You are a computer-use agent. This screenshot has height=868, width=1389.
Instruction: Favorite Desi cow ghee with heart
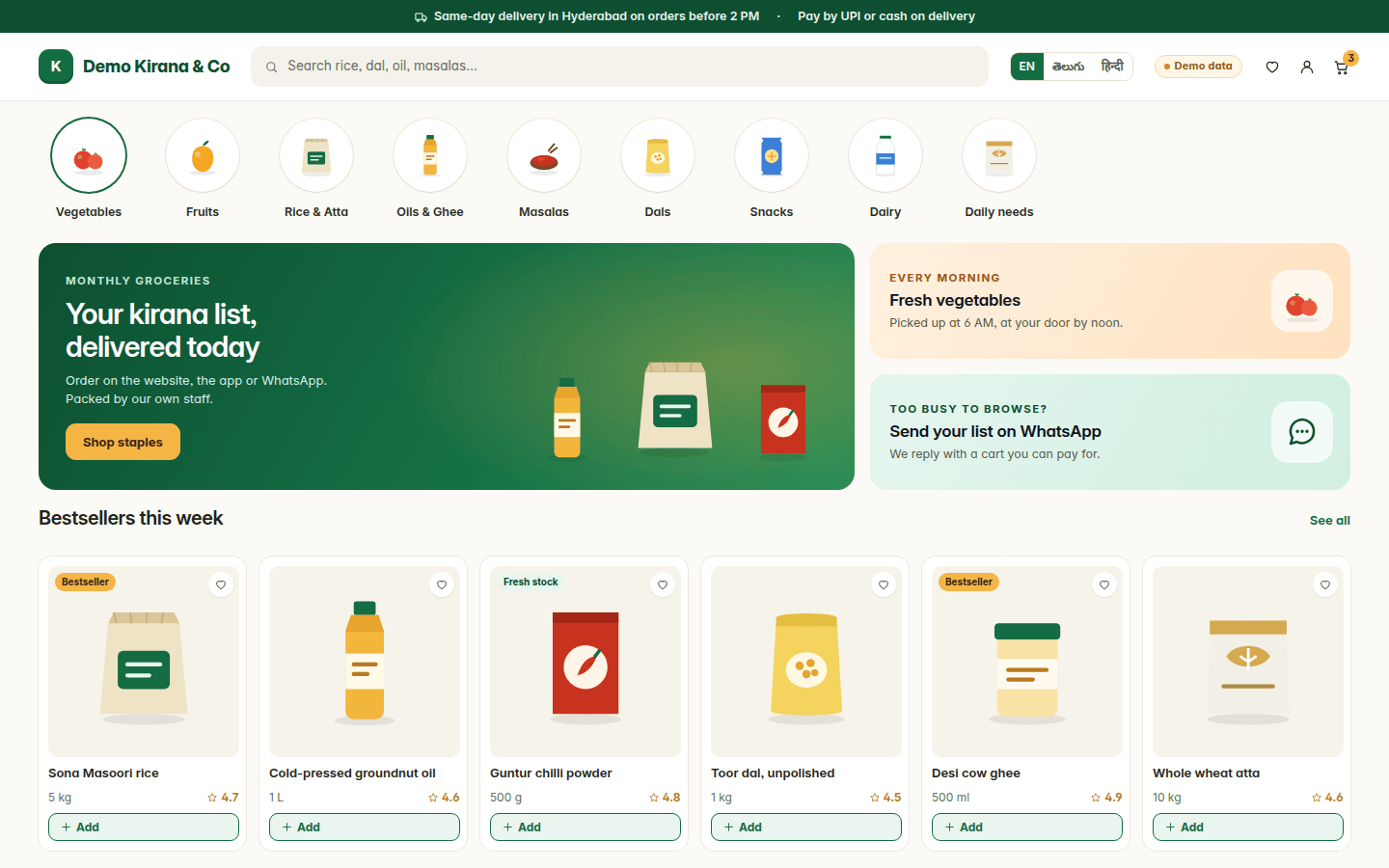pyautogui.click(x=1104, y=584)
